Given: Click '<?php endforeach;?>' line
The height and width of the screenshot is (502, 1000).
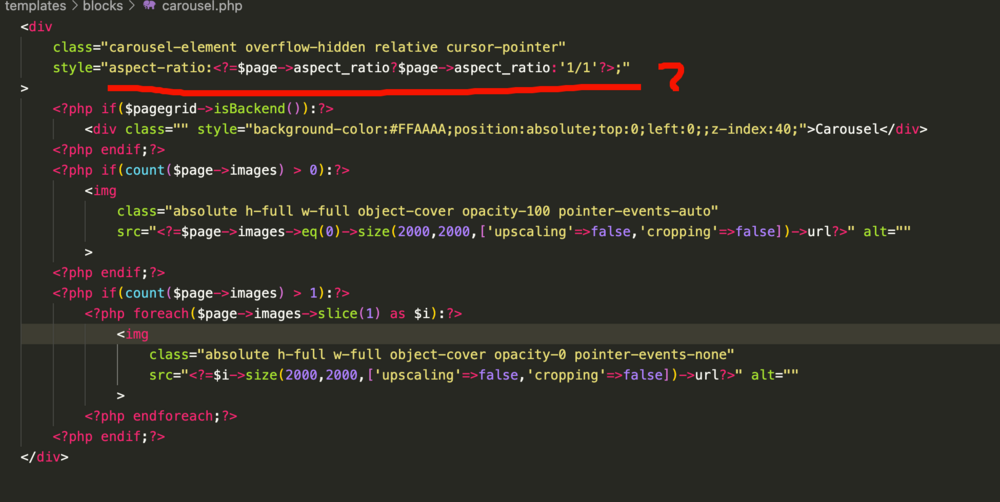Looking at the screenshot, I should pos(161,417).
